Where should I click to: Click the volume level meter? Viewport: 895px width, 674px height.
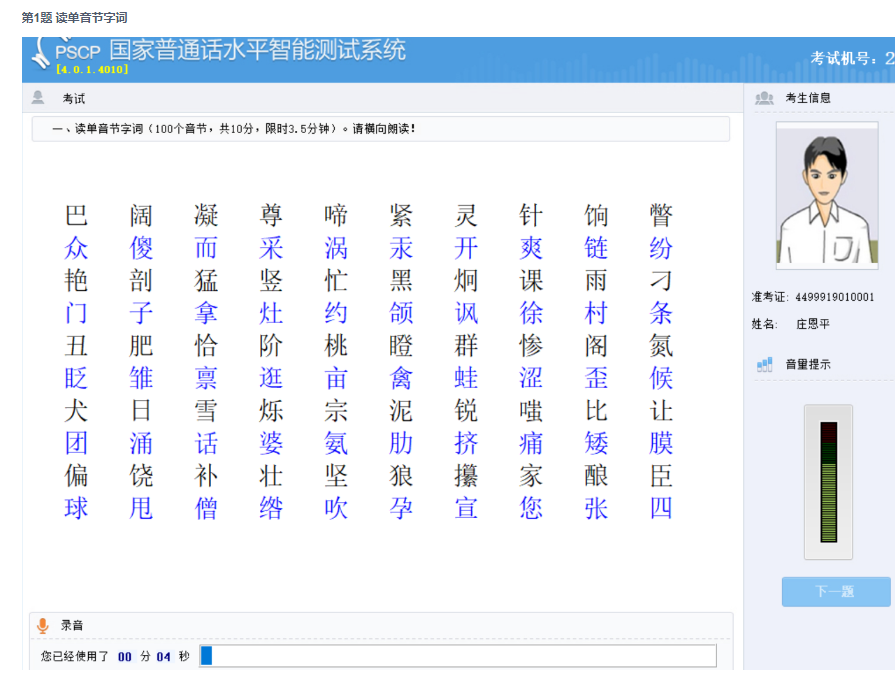(x=828, y=482)
